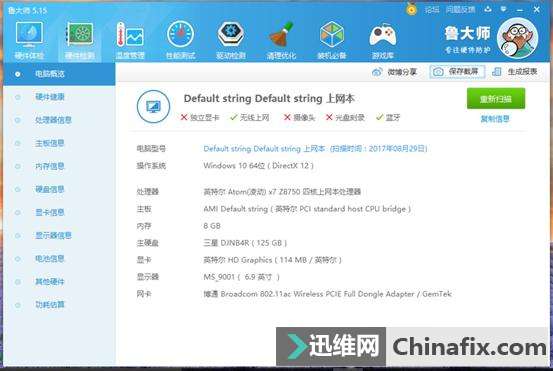The image size is (553, 371).
Task: Click the 微博分享 Weibo share icon
Action: tap(377, 72)
